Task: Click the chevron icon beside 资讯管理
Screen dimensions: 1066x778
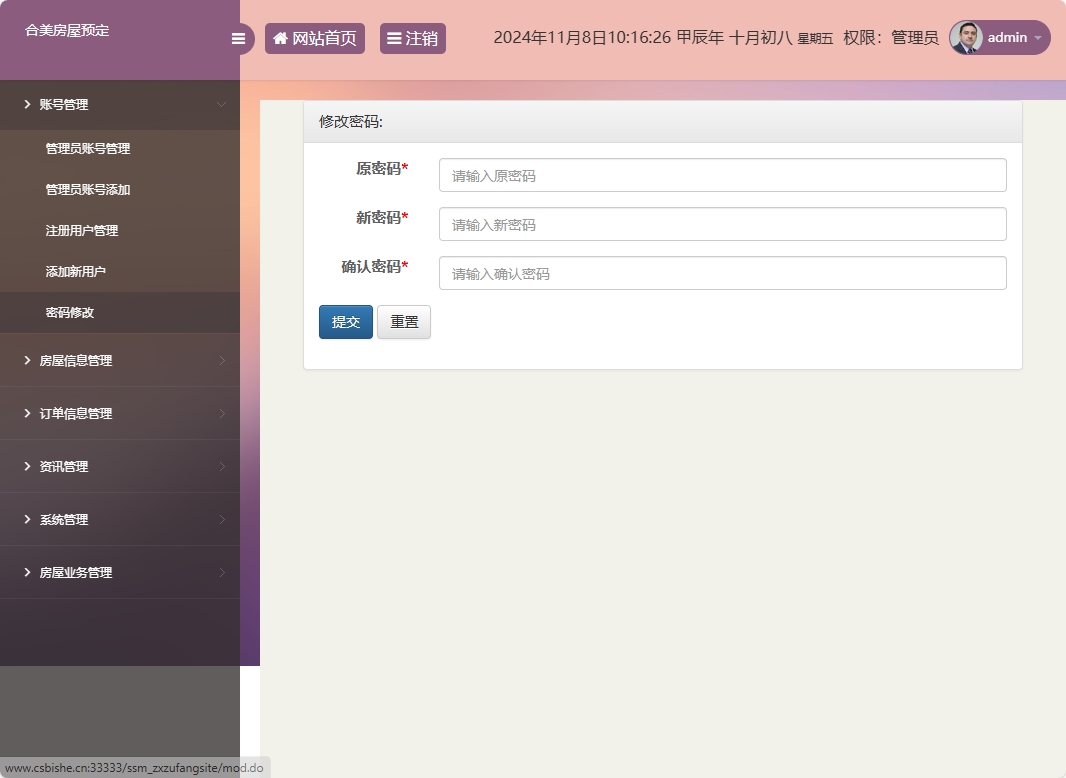Action: [x=27, y=467]
